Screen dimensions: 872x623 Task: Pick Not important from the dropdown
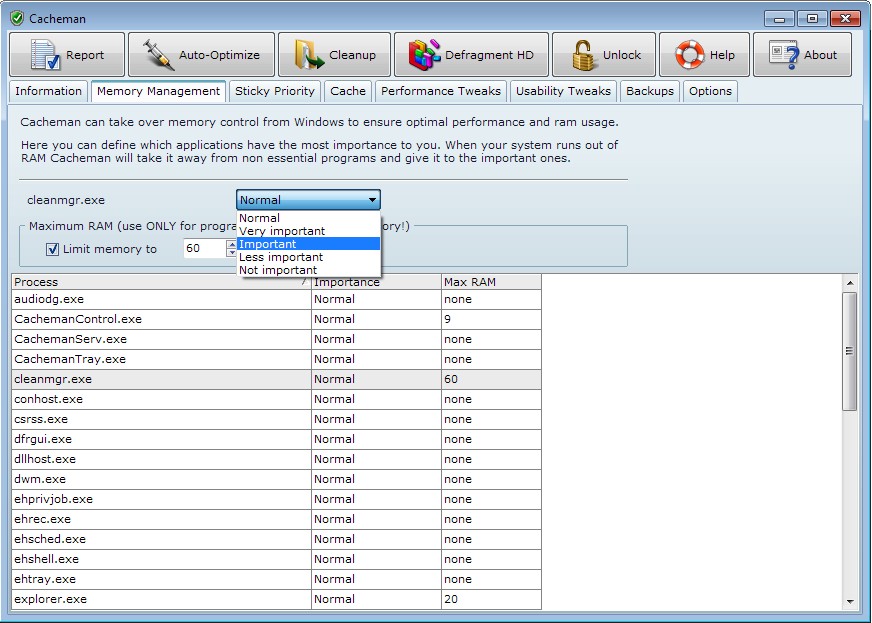point(309,270)
